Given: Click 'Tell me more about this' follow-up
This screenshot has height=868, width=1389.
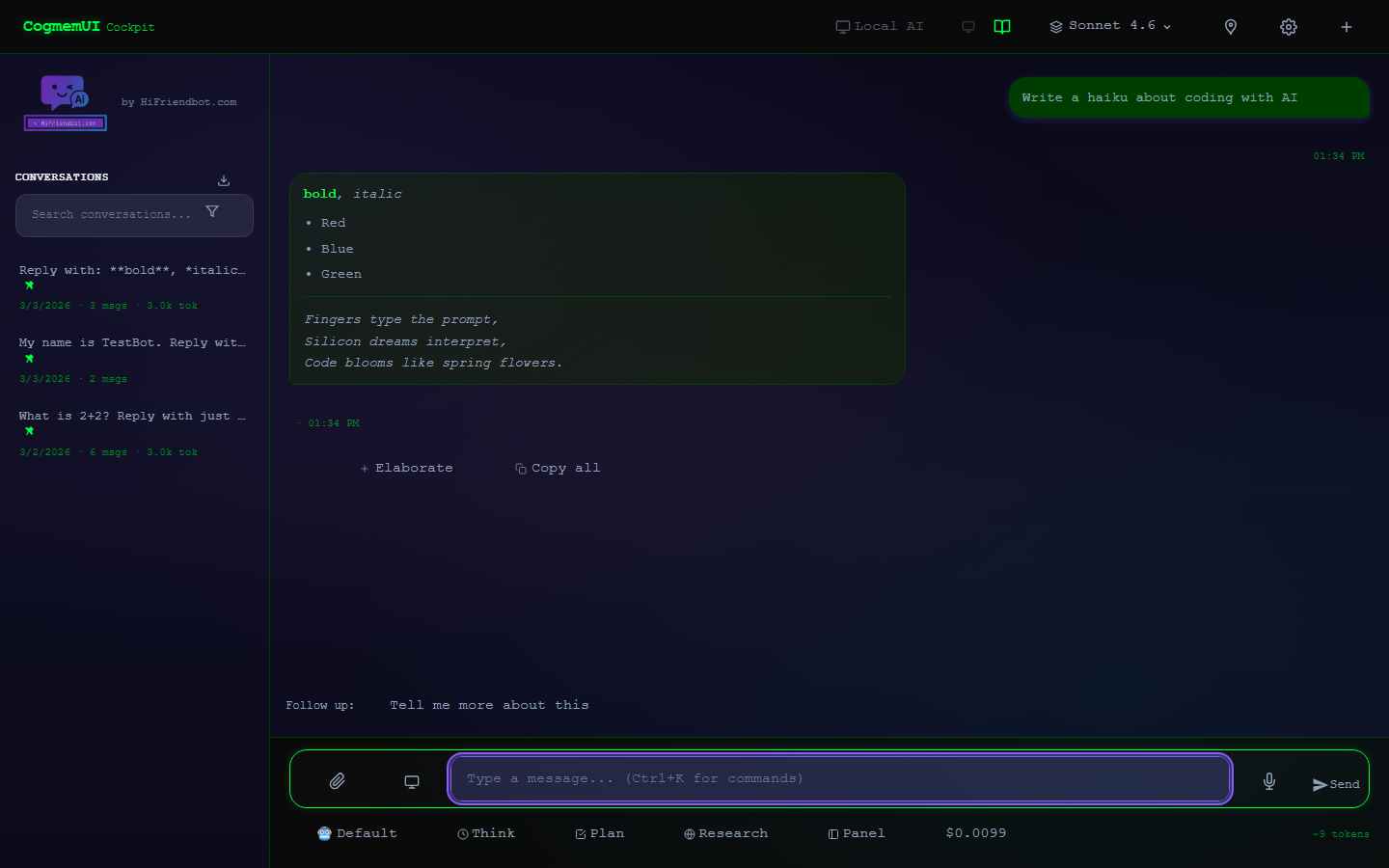Looking at the screenshot, I should tap(489, 706).
